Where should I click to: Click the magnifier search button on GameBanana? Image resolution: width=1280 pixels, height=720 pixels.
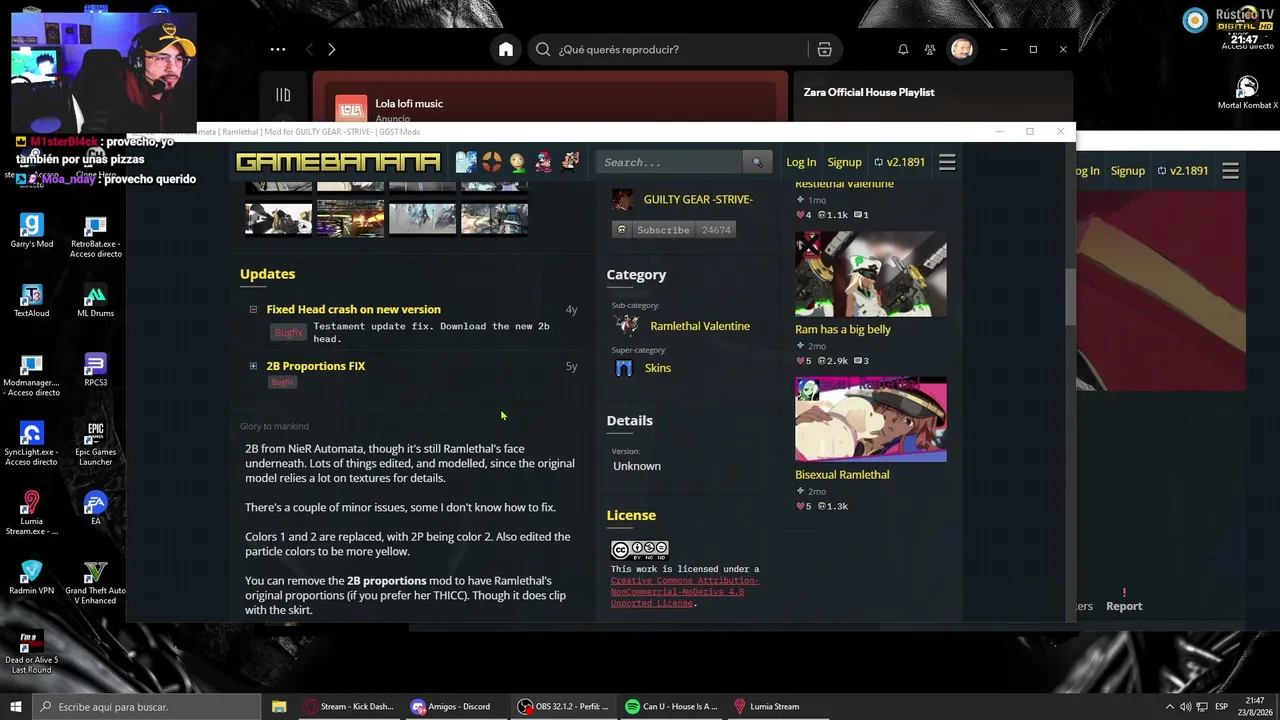tap(757, 162)
